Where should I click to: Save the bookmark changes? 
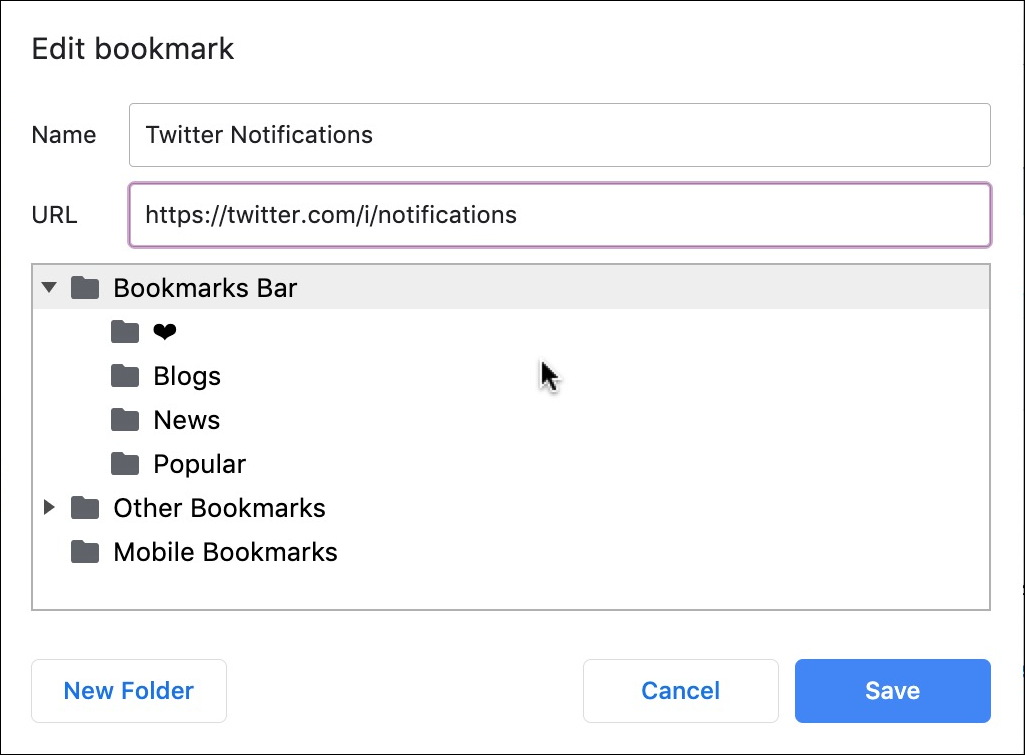coord(892,690)
